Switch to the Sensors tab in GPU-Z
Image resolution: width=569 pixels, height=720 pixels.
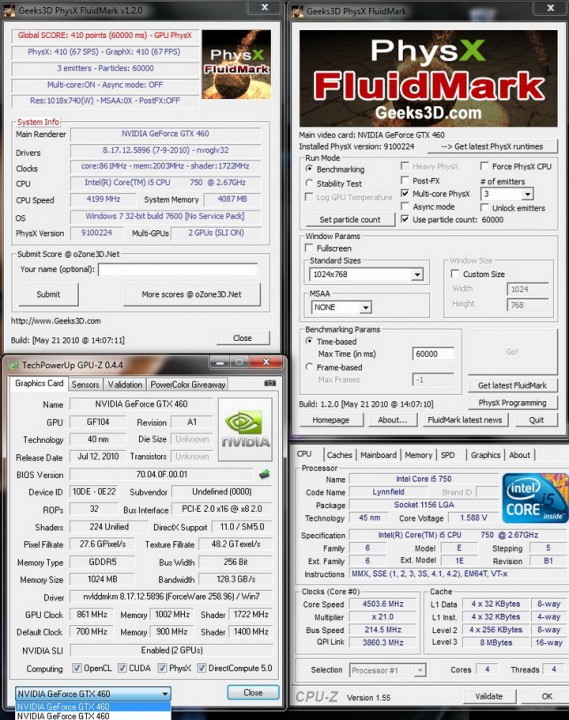pos(85,384)
